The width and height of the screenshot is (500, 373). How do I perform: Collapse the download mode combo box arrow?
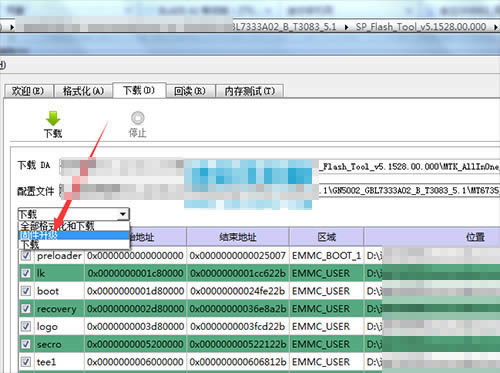click(123, 214)
